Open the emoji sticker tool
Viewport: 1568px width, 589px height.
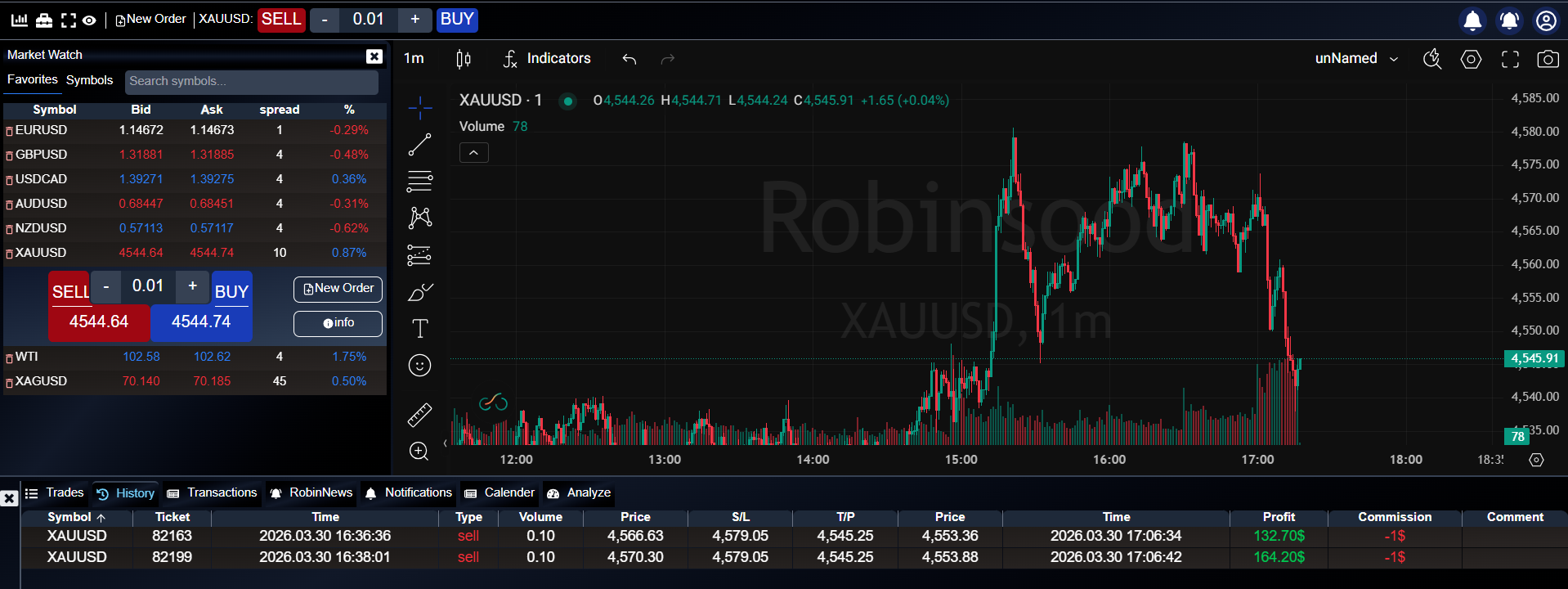point(419,365)
